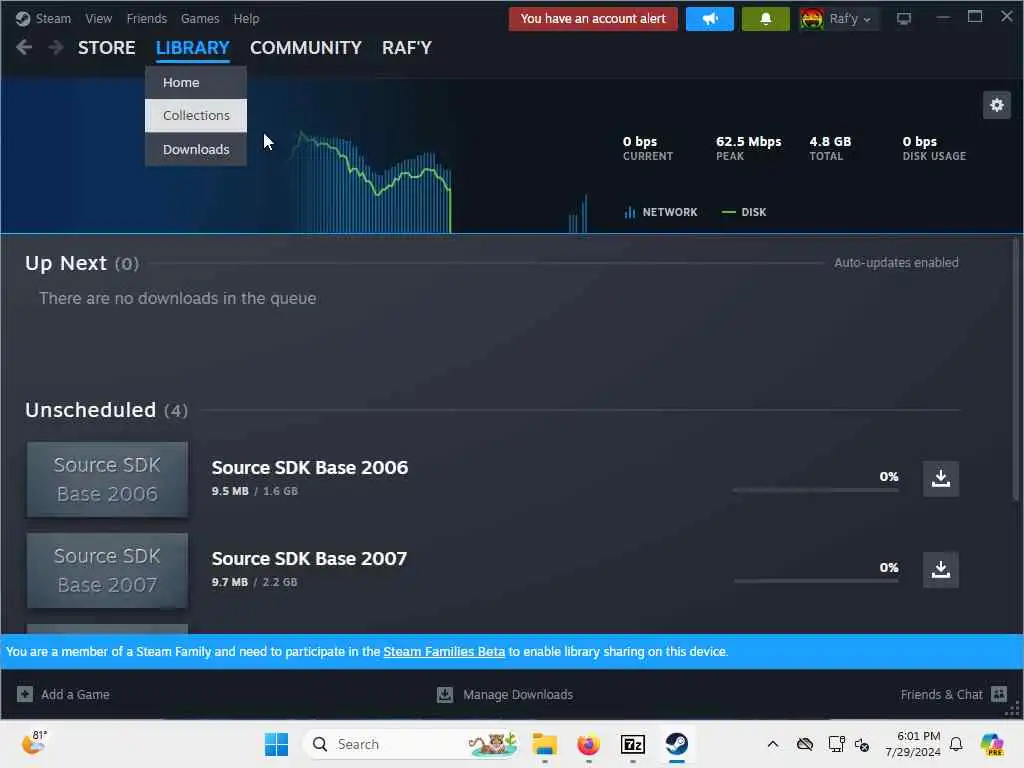Go to COMMUNITY tab
This screenshot has width=1024, height=768.
306,48
